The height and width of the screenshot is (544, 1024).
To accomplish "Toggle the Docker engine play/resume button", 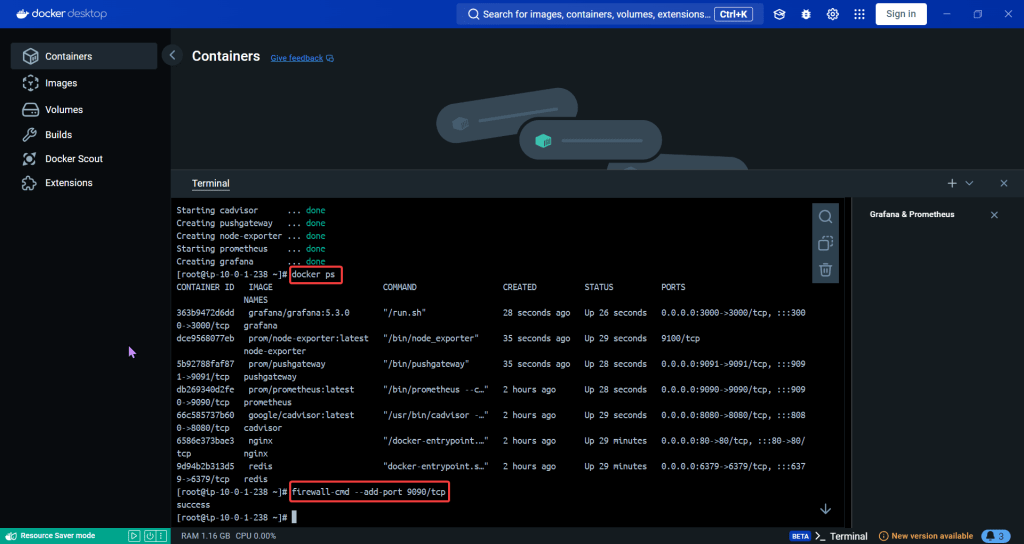I will (134, 536).
